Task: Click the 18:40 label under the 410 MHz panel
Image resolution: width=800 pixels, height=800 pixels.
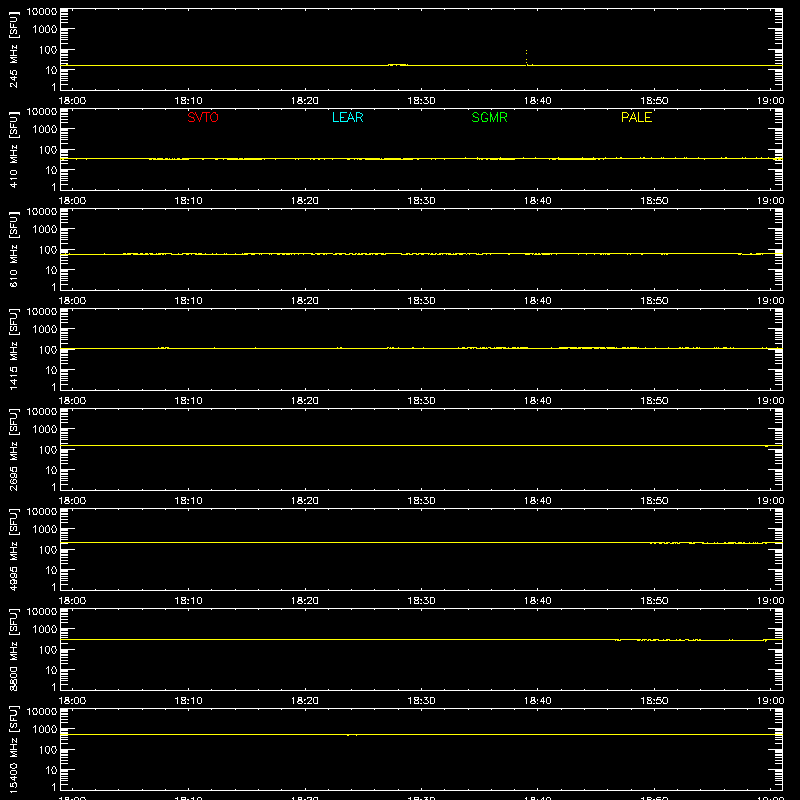Action: pos(537,201)
